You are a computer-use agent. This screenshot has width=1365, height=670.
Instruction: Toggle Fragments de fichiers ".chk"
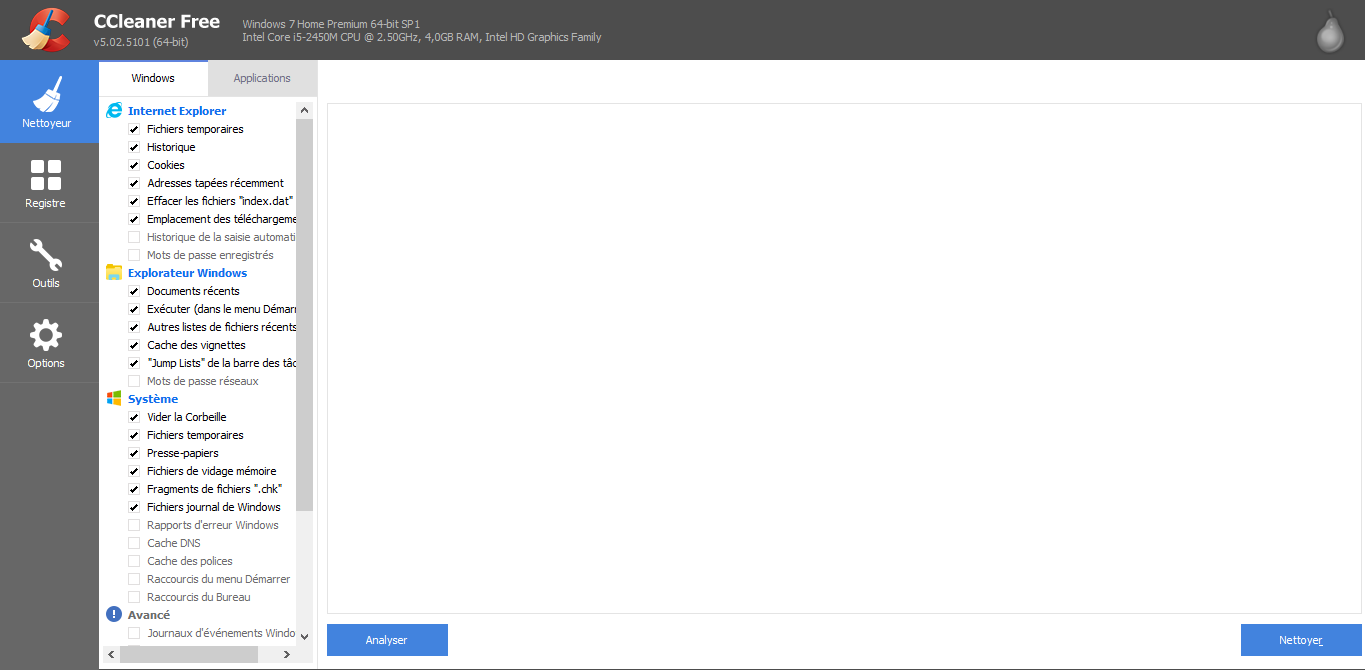(x=134, y=489)
